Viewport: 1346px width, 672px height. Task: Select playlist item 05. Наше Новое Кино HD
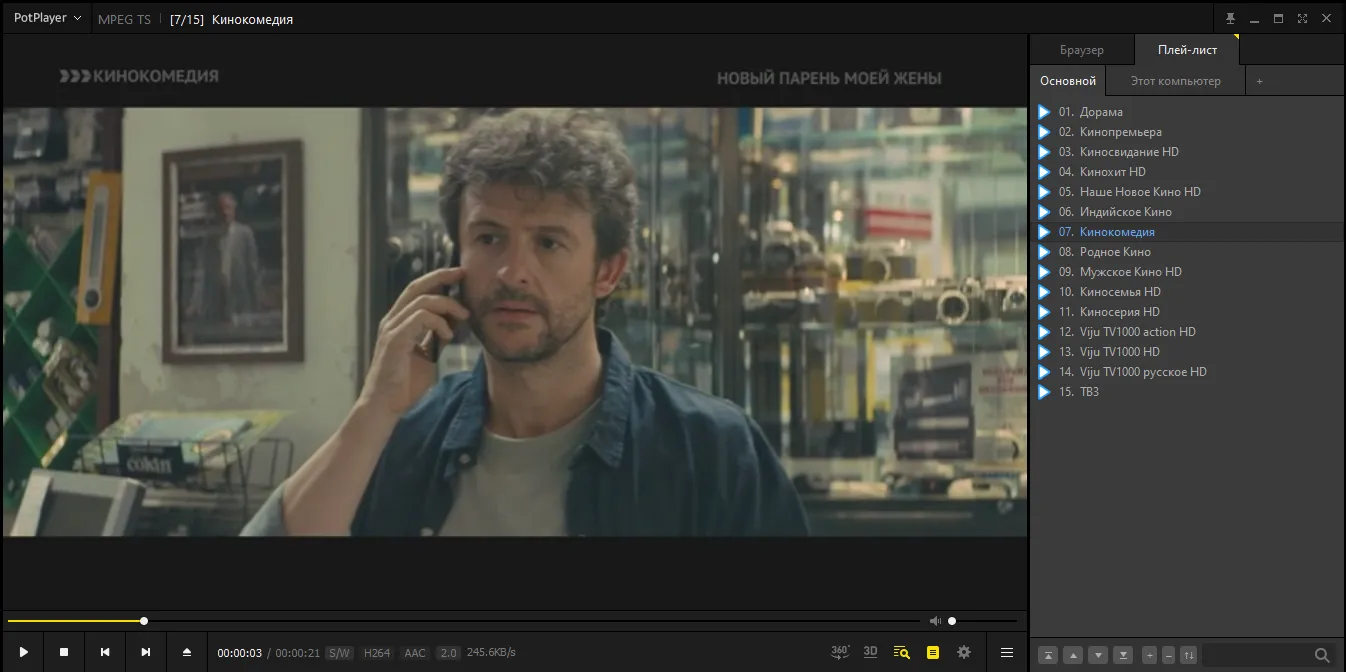(1187, 192)
